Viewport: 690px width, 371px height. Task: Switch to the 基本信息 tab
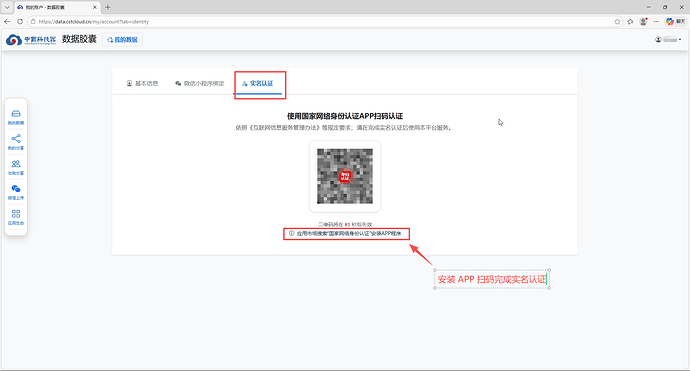pyautogui.click(x=142, y=83)
